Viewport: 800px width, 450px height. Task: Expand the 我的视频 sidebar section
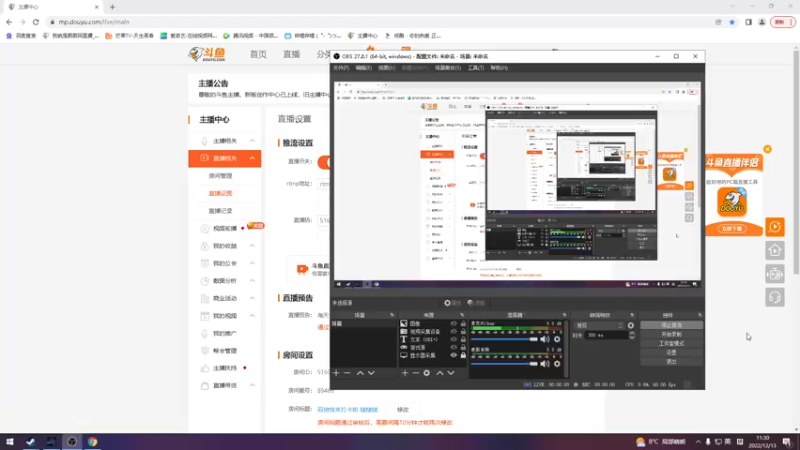[x=253, y=316]
